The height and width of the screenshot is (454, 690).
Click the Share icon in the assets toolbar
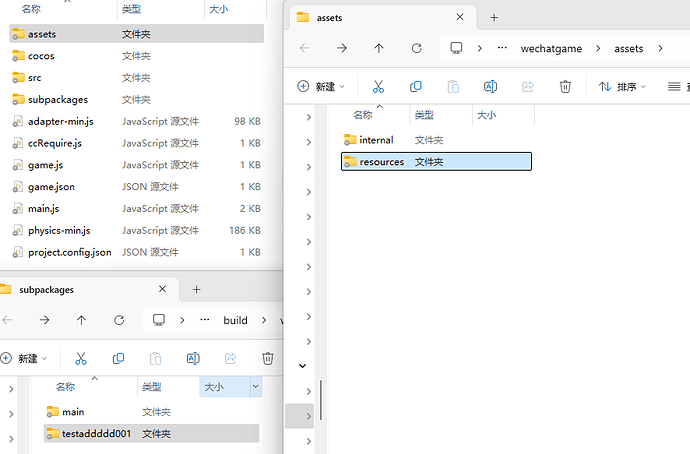[528, 86]
